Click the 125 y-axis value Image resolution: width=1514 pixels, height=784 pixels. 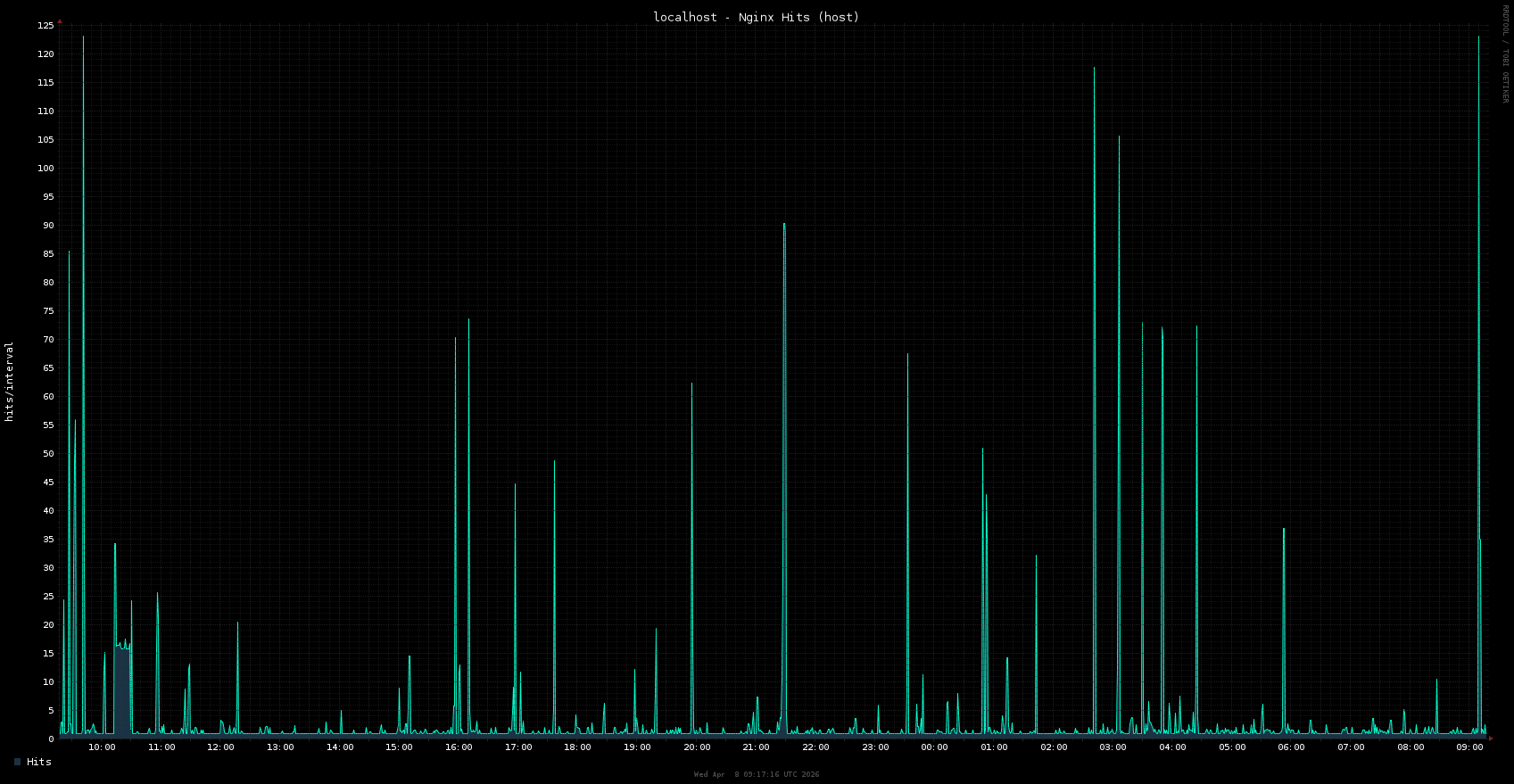click(x=46, y=26)
